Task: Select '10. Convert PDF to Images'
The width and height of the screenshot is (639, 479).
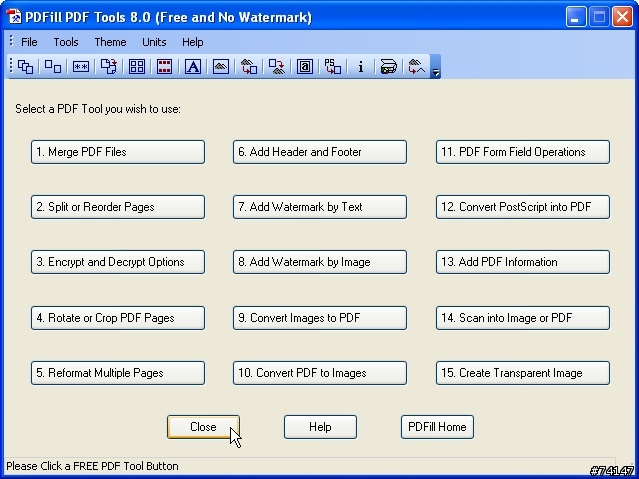Action: tap(320, 373)
